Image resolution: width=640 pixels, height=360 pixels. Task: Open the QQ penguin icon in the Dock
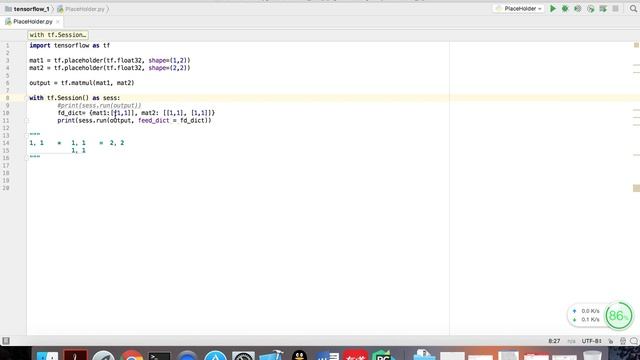pos(299,355)
